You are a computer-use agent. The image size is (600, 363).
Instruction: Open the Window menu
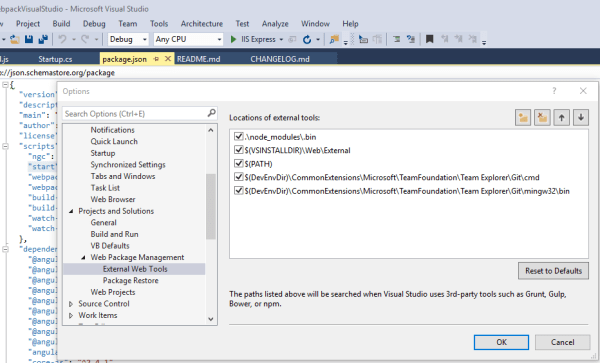coord(315,24)
